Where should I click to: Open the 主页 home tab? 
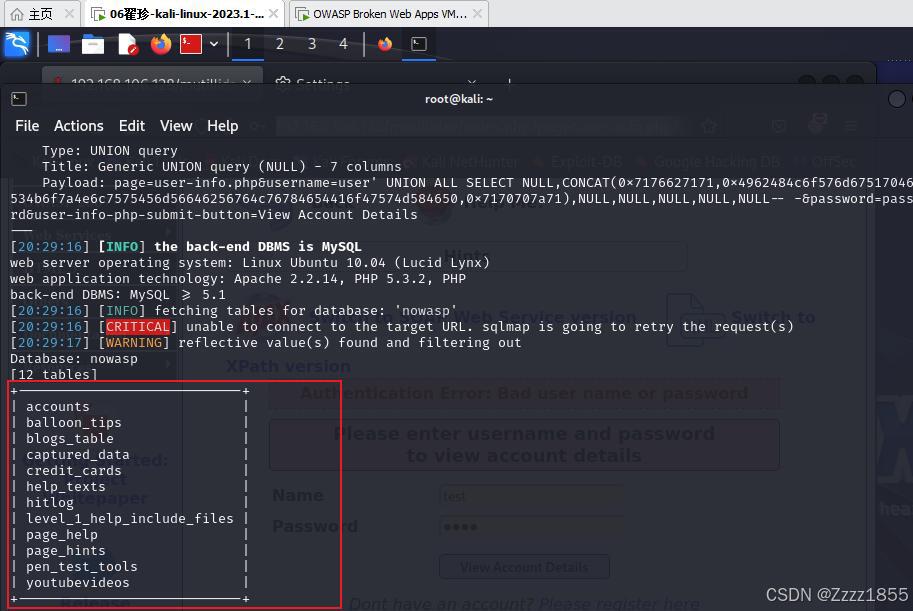point(33,14)
